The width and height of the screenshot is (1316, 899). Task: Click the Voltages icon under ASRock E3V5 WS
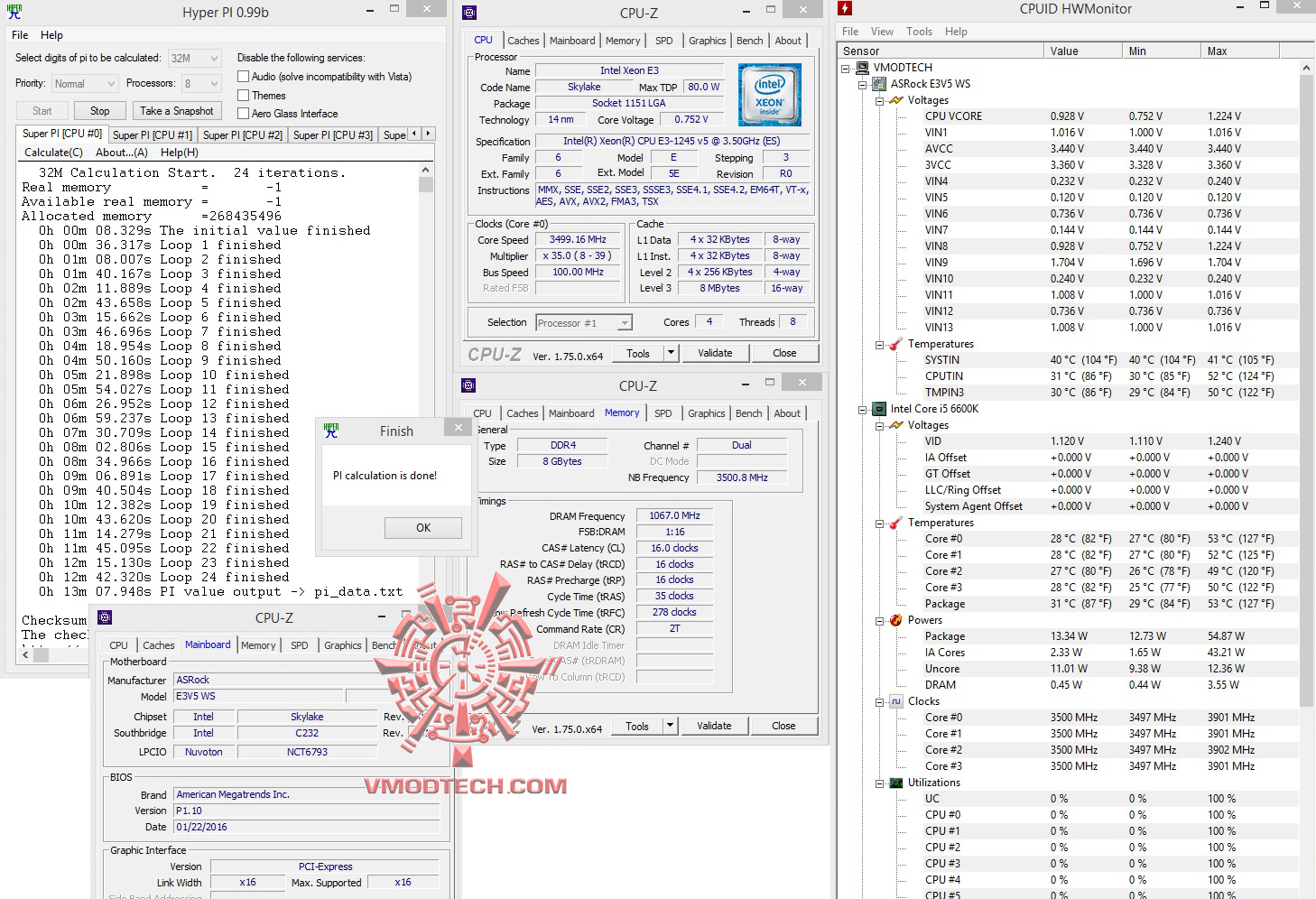click(896, 100)
